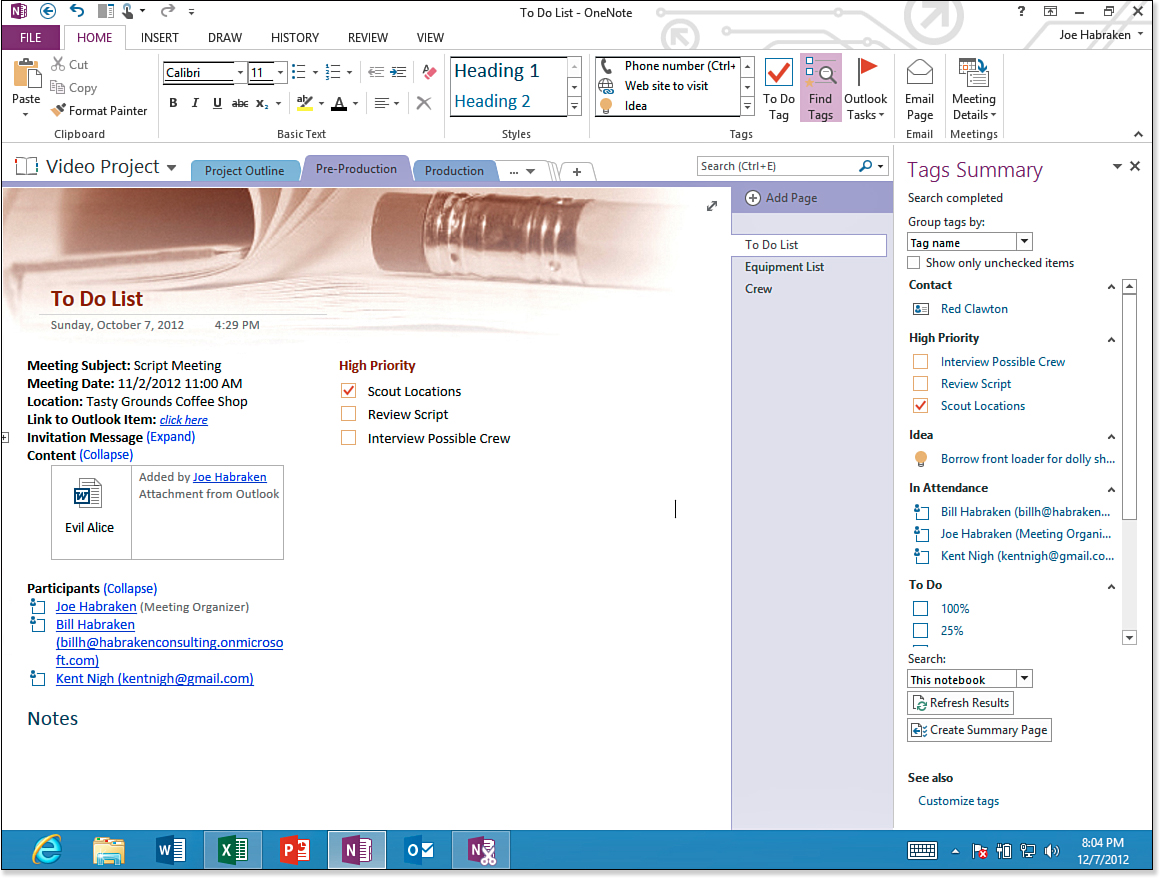Open the Video Project notebook dropdown
1160x878 pixels.
coord(171,168)
